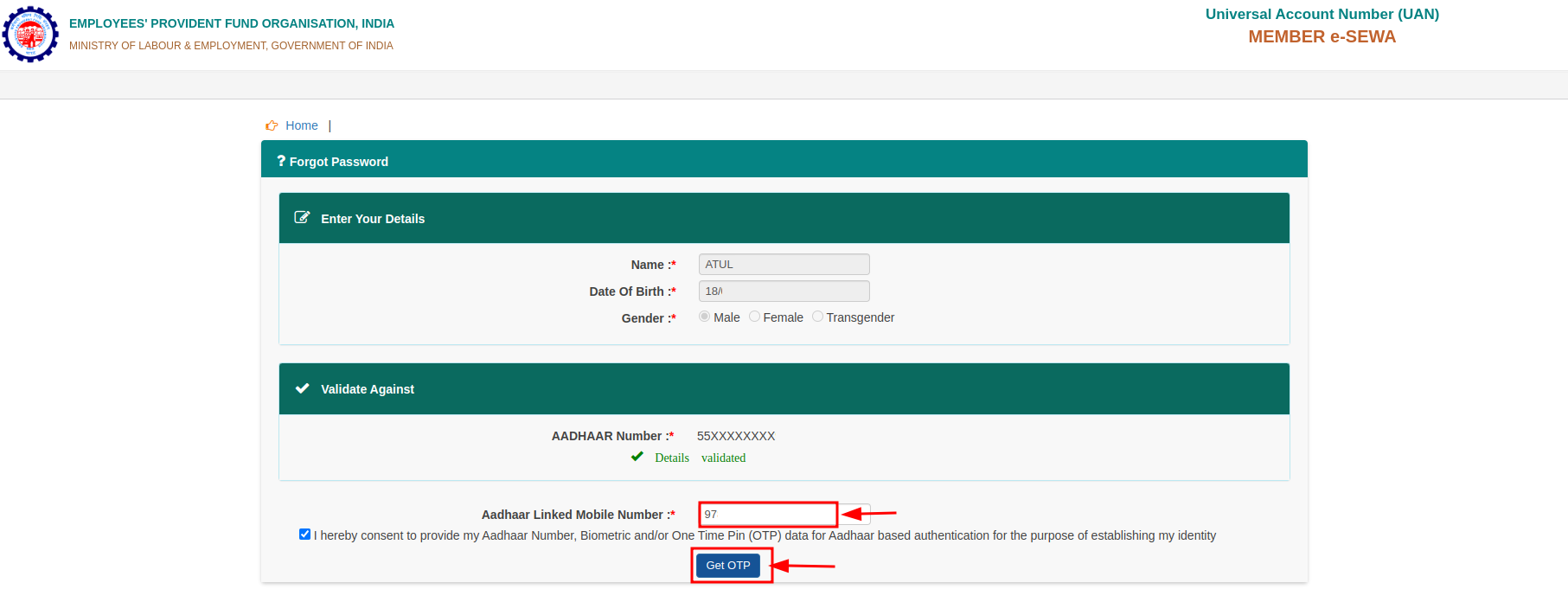Select the Female gender radio button
Screen dimensions: 1568x602
[x=754, y=317]
